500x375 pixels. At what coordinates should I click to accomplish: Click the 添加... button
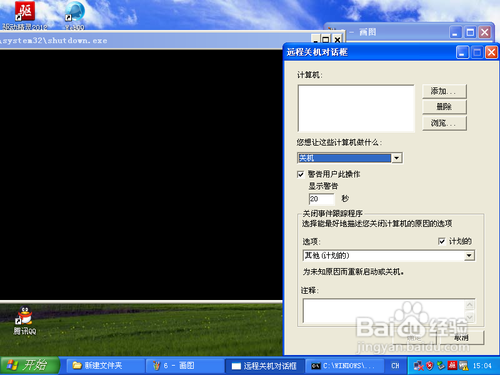click(444, 91)
